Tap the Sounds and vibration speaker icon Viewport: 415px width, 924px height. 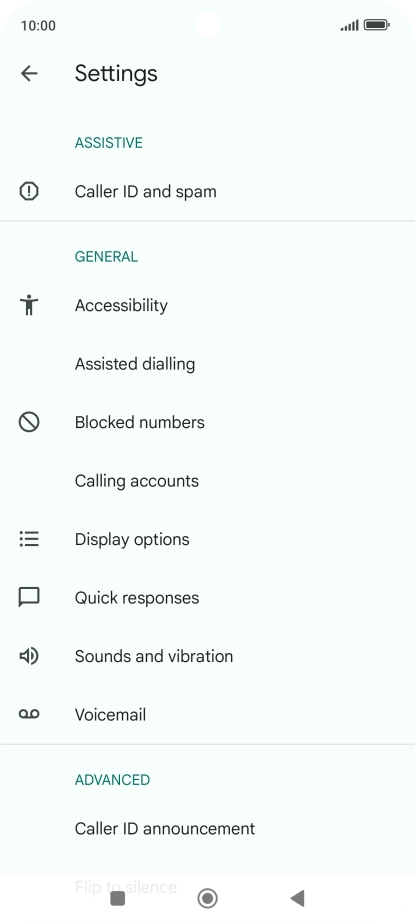(29, 656)
